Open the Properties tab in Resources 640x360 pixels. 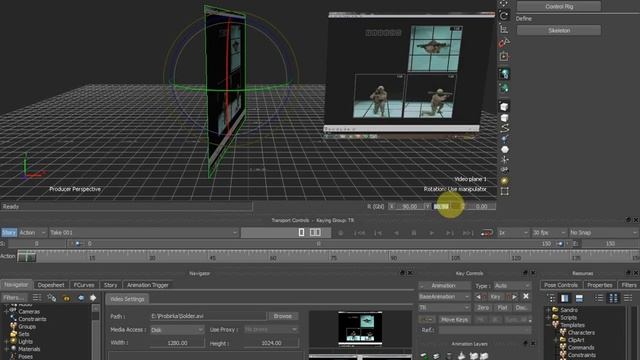click(600, 285)
